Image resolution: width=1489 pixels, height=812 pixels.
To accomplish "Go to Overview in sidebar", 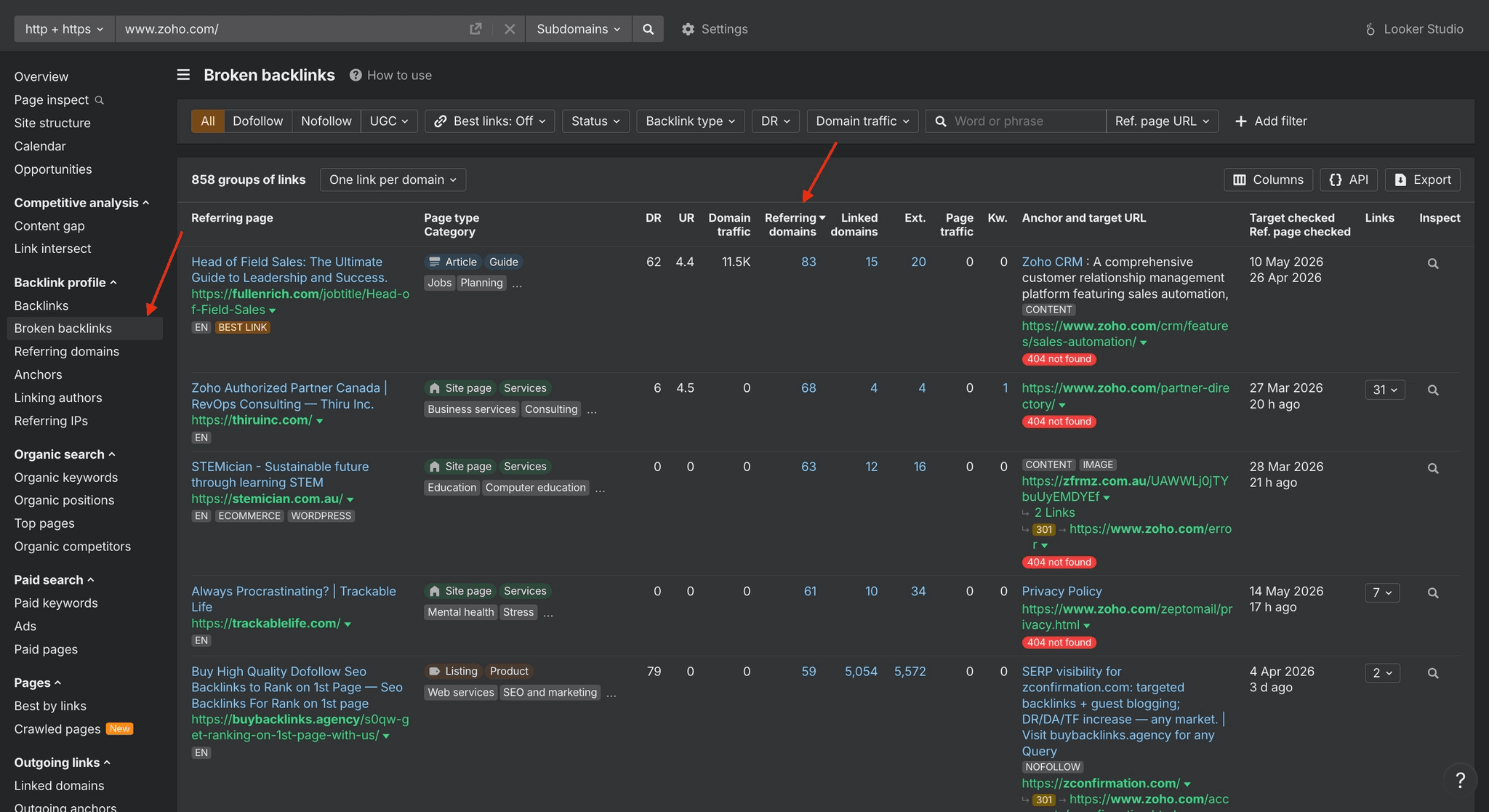I will click(41, 77).
